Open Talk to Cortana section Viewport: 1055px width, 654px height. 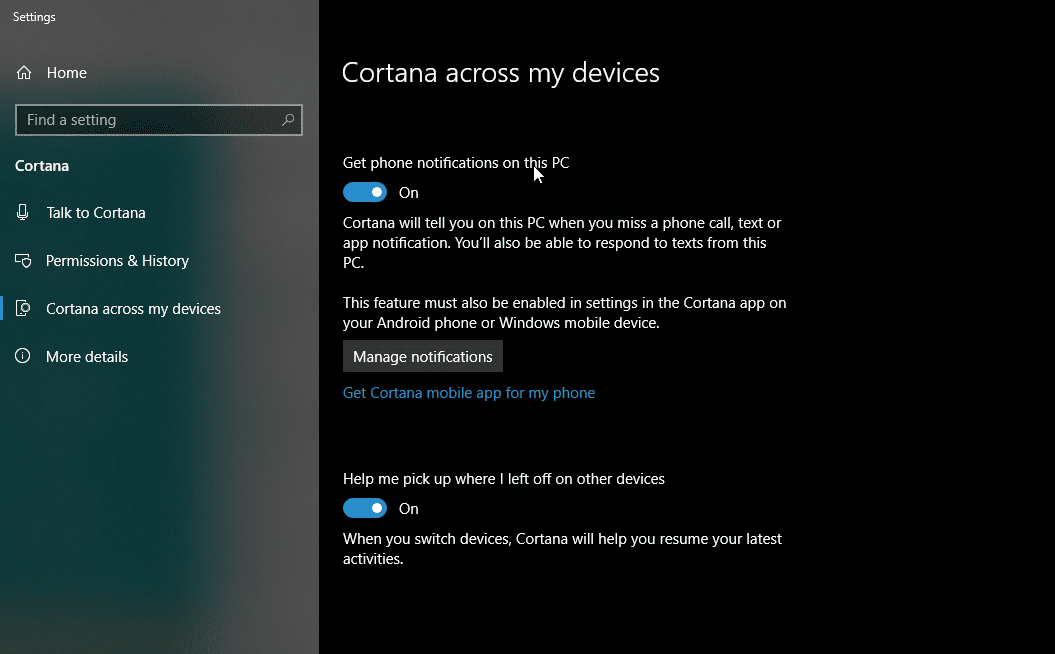pyautogui.click(x=96, y=213)
